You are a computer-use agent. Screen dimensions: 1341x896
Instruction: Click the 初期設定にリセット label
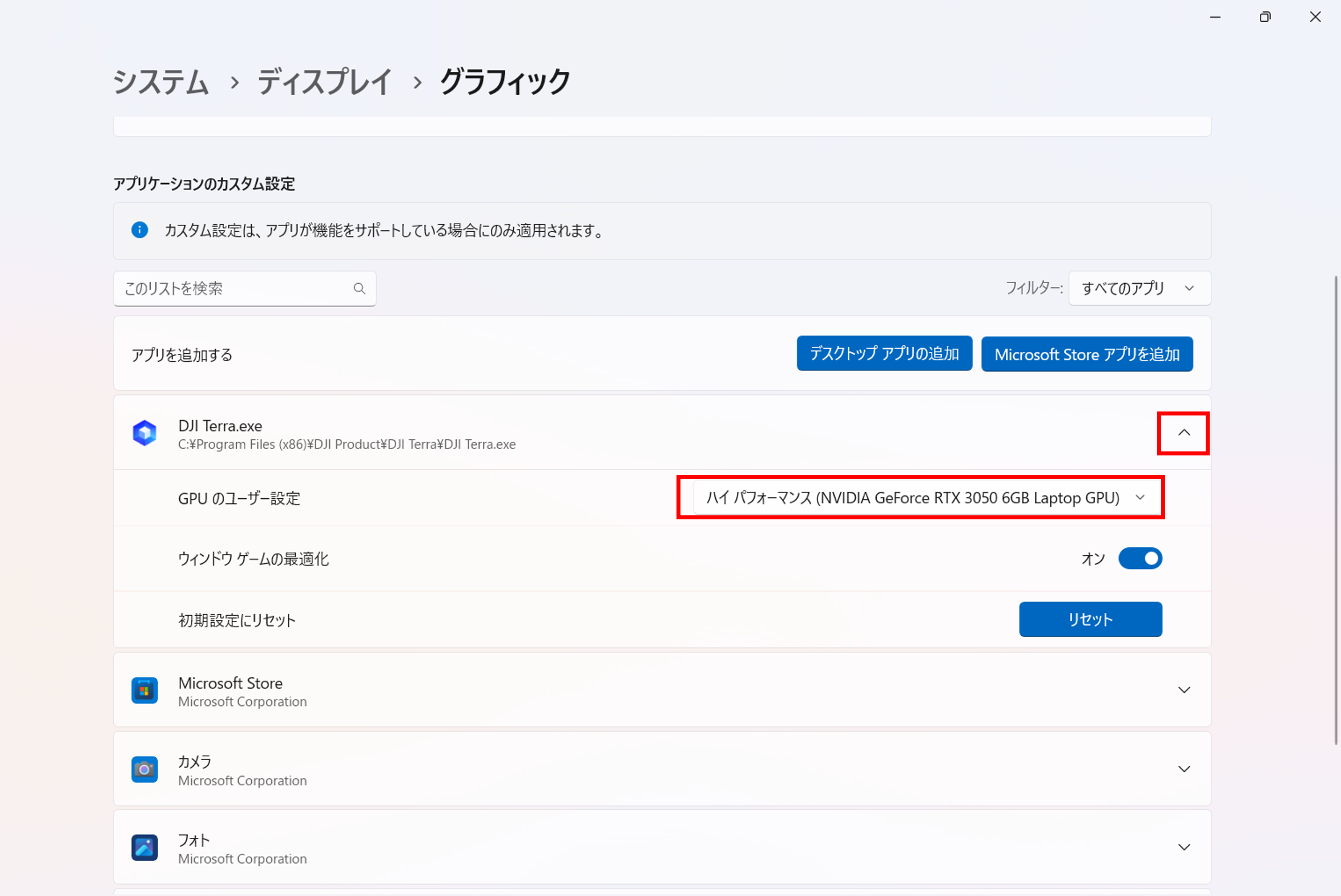tap(237, 620)
